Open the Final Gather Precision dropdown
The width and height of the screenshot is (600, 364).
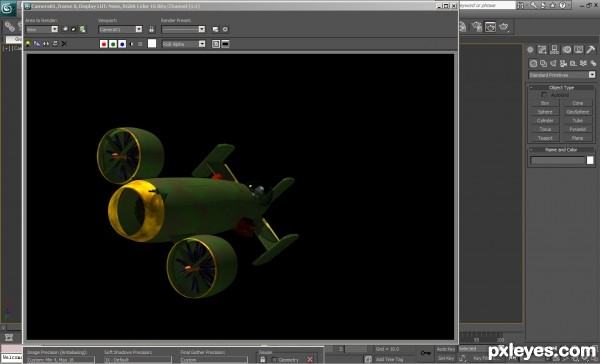click(x=214, y=360)
